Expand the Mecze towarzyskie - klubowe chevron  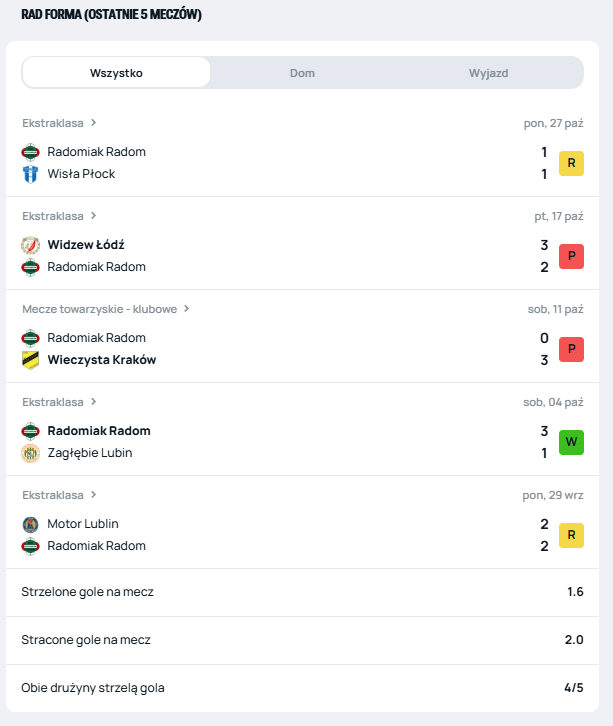click(x=186, y=309)
